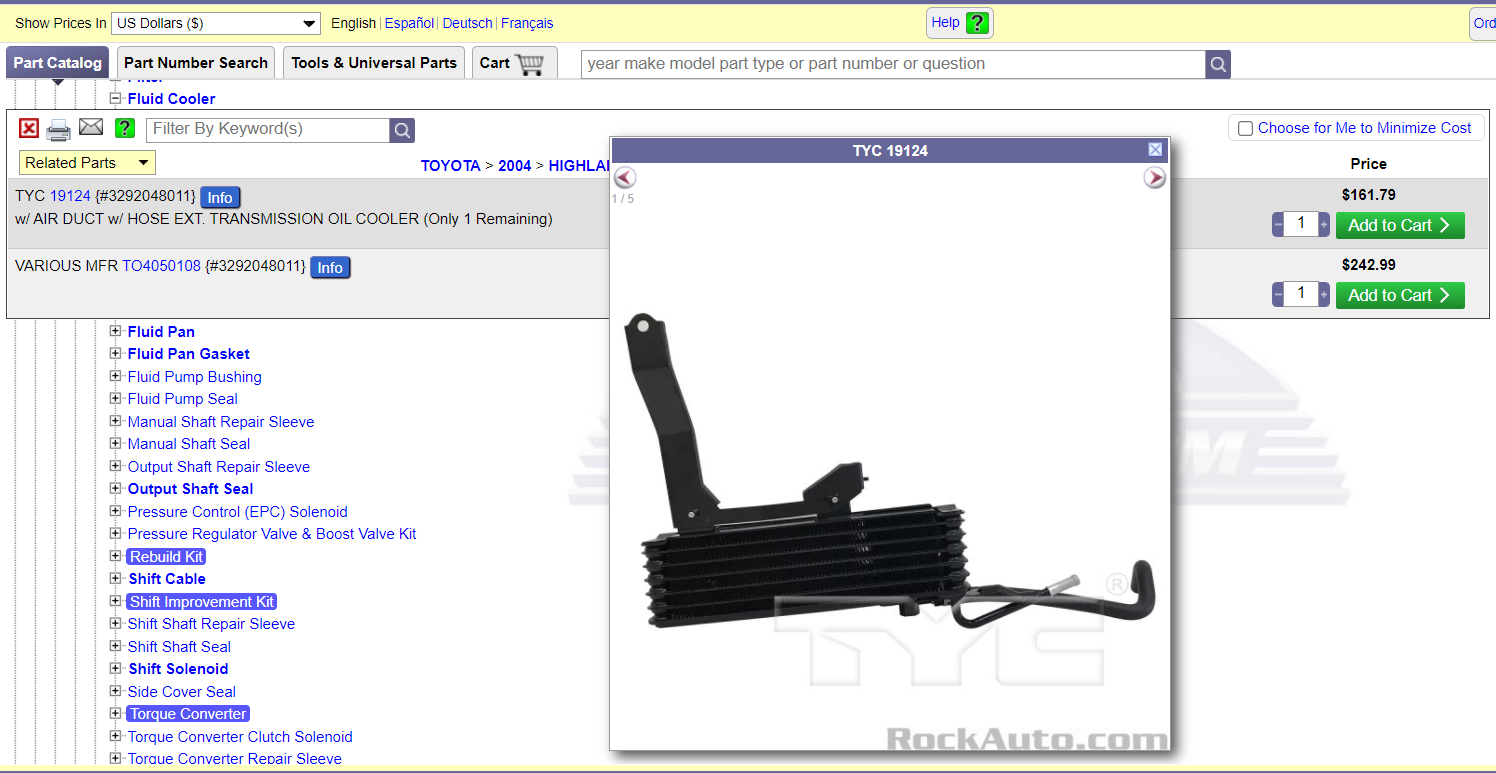Screen dimensions: 1496x773
Task: Decrease quantity for the $242.99 part
Action: pyautogui.click(x=1278, y=295)
